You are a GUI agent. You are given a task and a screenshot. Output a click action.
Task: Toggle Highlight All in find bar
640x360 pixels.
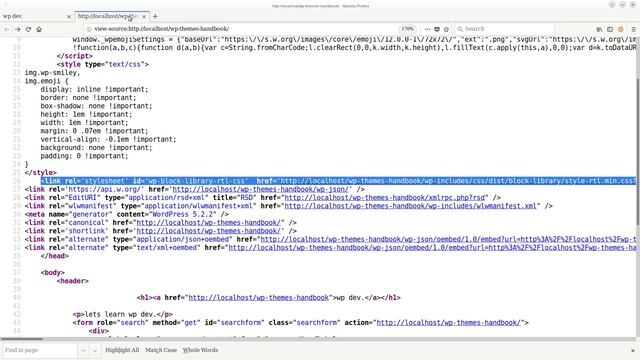(122, 350)
